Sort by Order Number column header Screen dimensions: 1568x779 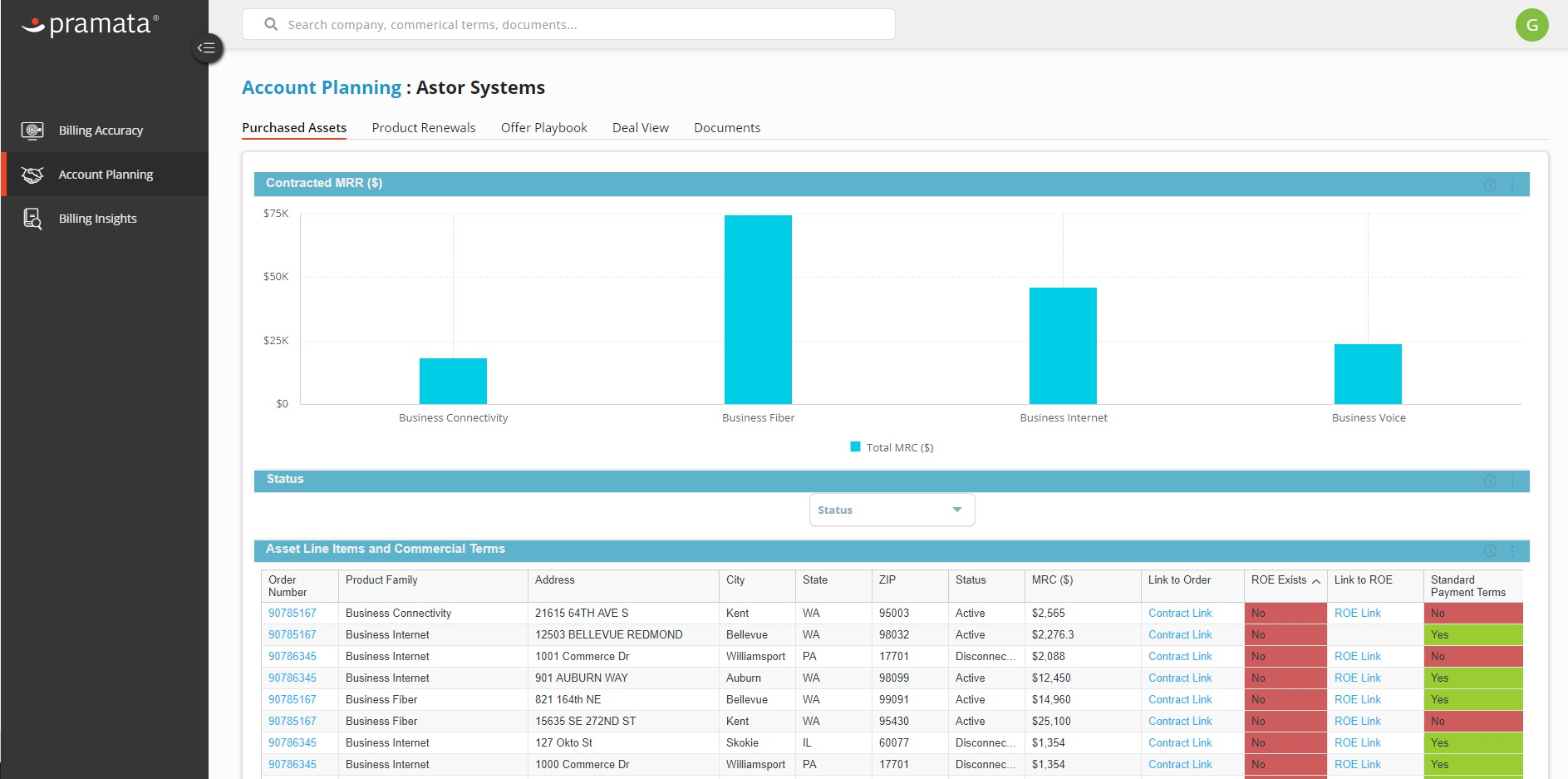click(300, 586)
